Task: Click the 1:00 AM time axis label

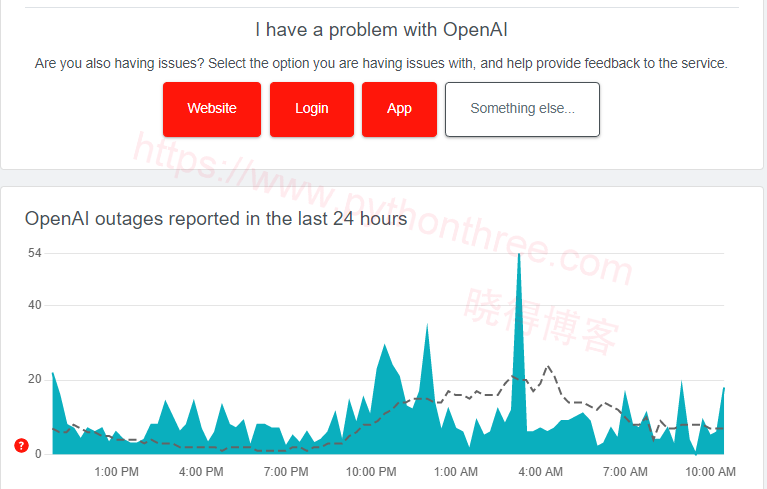Action: [x=456, y=472]
